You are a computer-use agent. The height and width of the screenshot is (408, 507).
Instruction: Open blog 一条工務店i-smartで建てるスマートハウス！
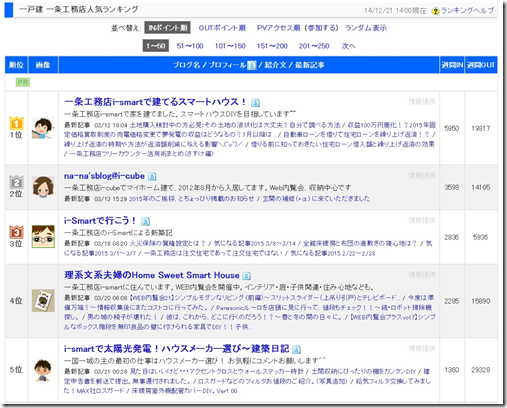(155, 102)
